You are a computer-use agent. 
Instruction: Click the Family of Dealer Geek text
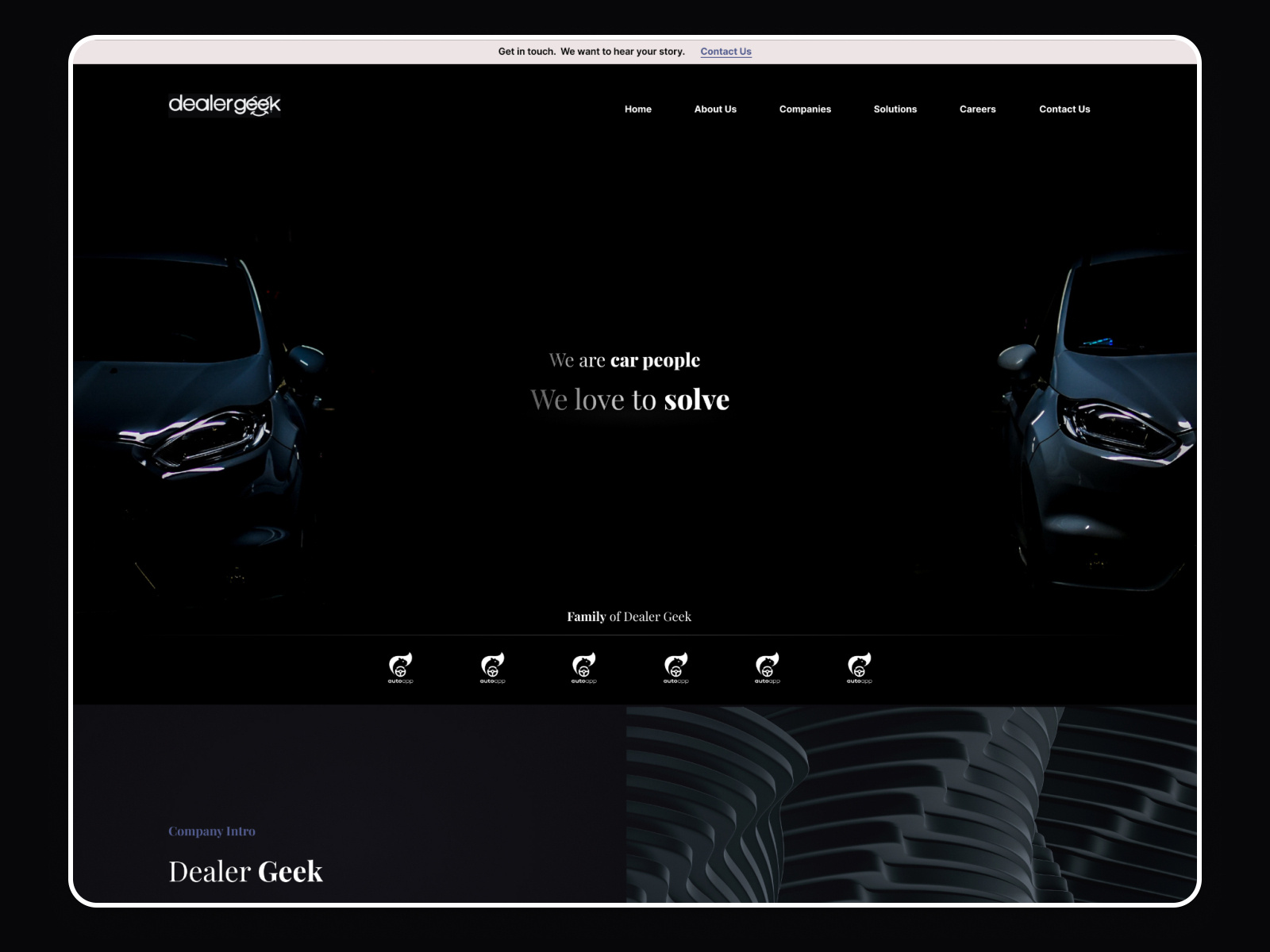(629, 616)
